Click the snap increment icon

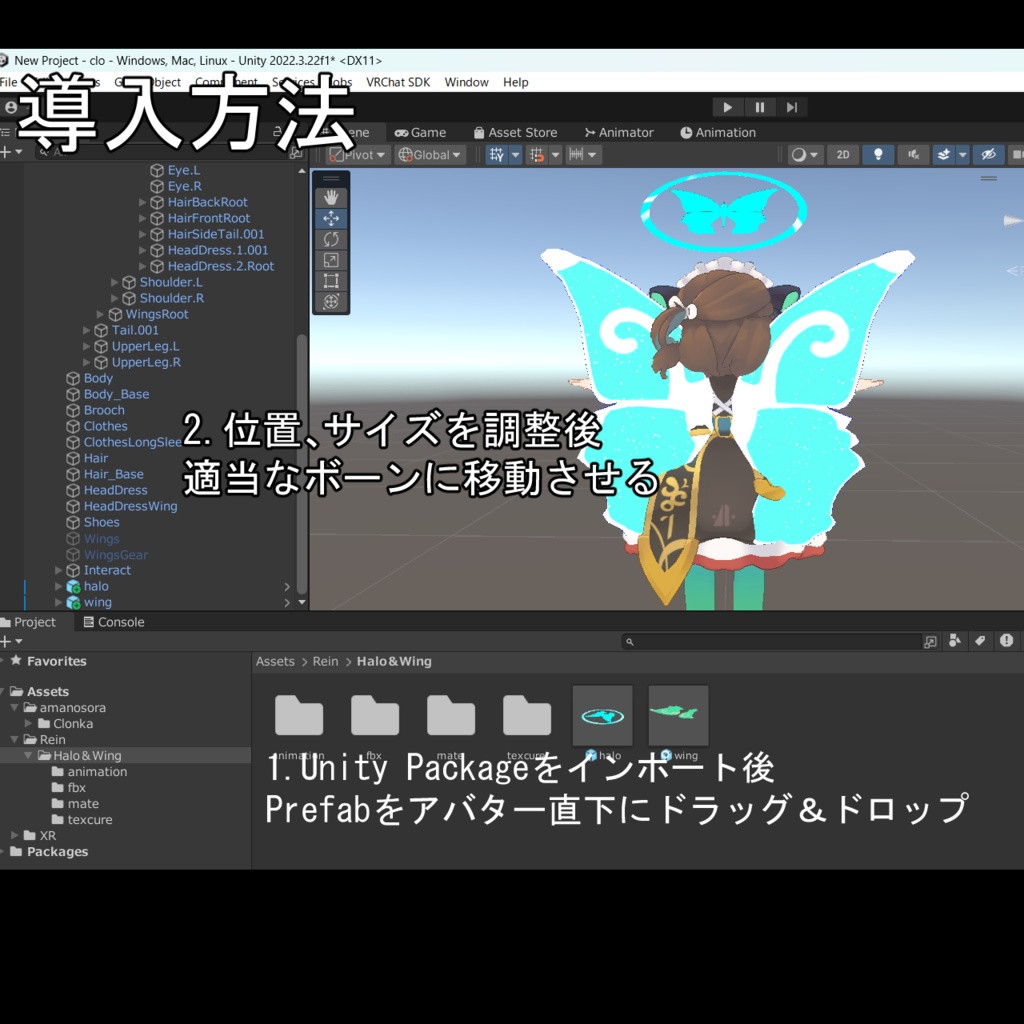(537, 155)
